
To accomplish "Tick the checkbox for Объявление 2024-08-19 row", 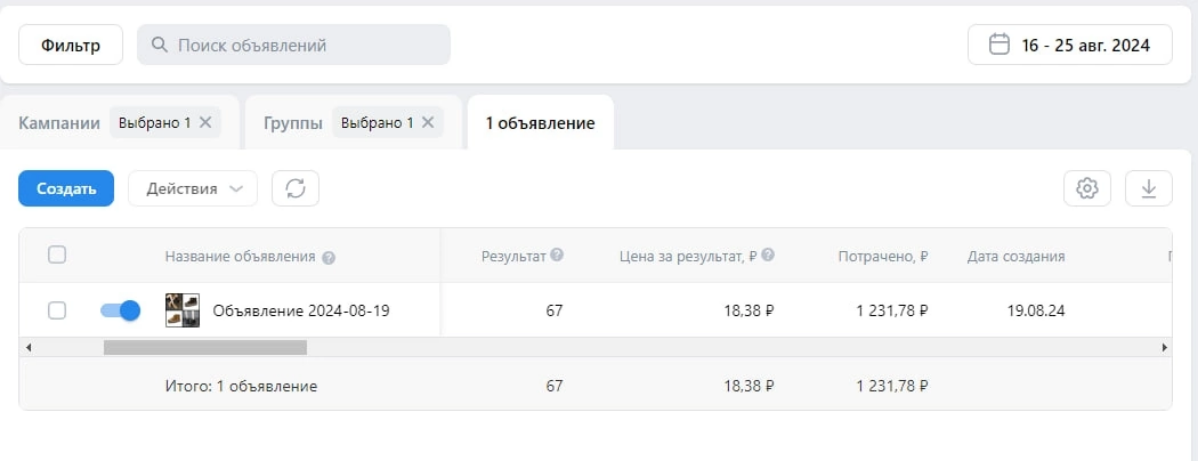I will coord(57,310).
